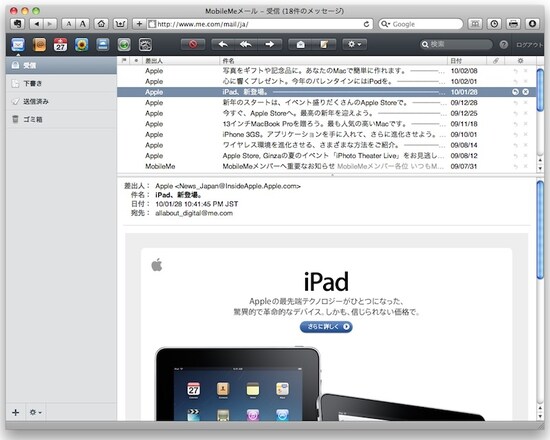Open the iPhone 3GS message row
Viewport: 550px width, 440px height.
click(326, 134)
